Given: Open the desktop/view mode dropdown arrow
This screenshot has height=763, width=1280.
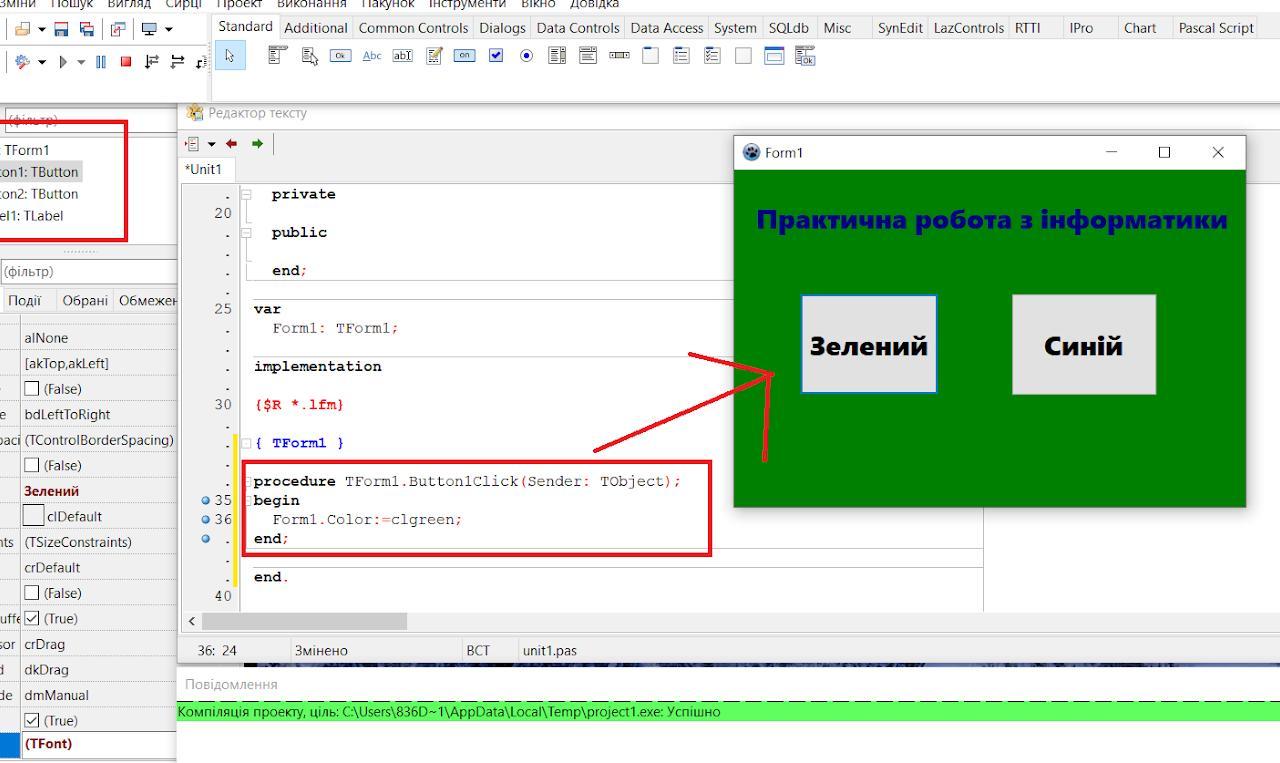Looking at the screenshot, I should point(168,30).
